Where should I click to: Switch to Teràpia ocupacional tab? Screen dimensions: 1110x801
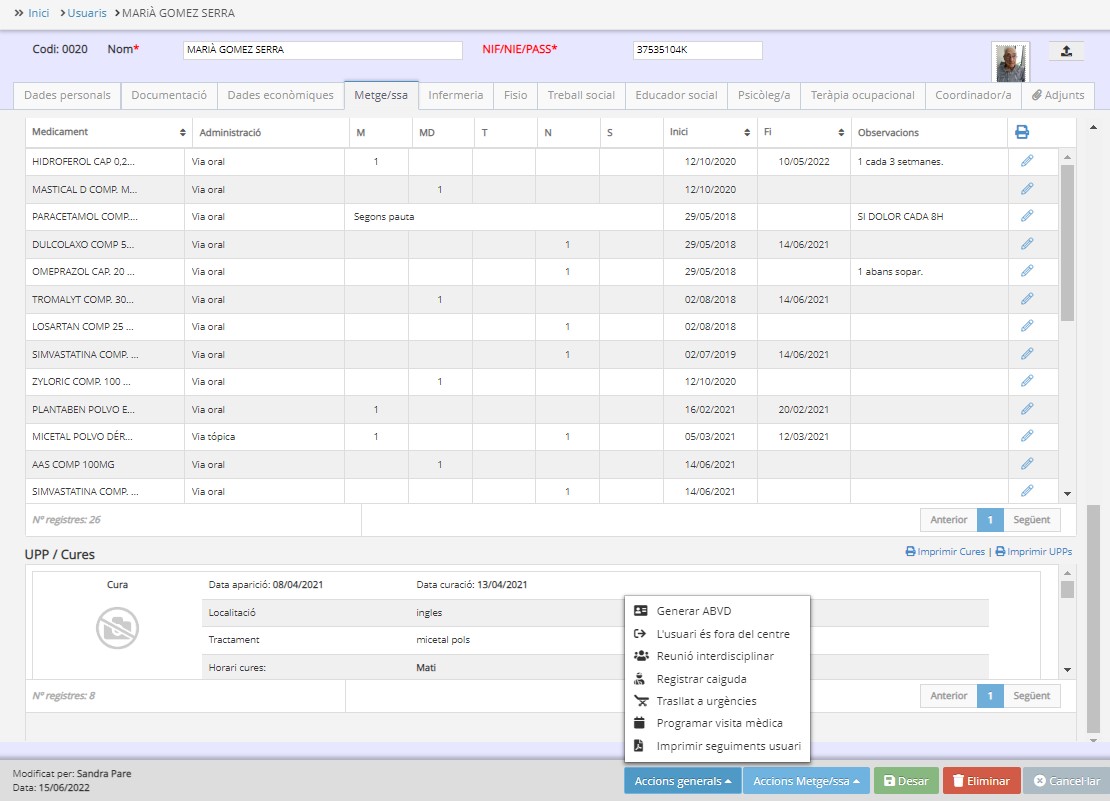tap(863, 95)
